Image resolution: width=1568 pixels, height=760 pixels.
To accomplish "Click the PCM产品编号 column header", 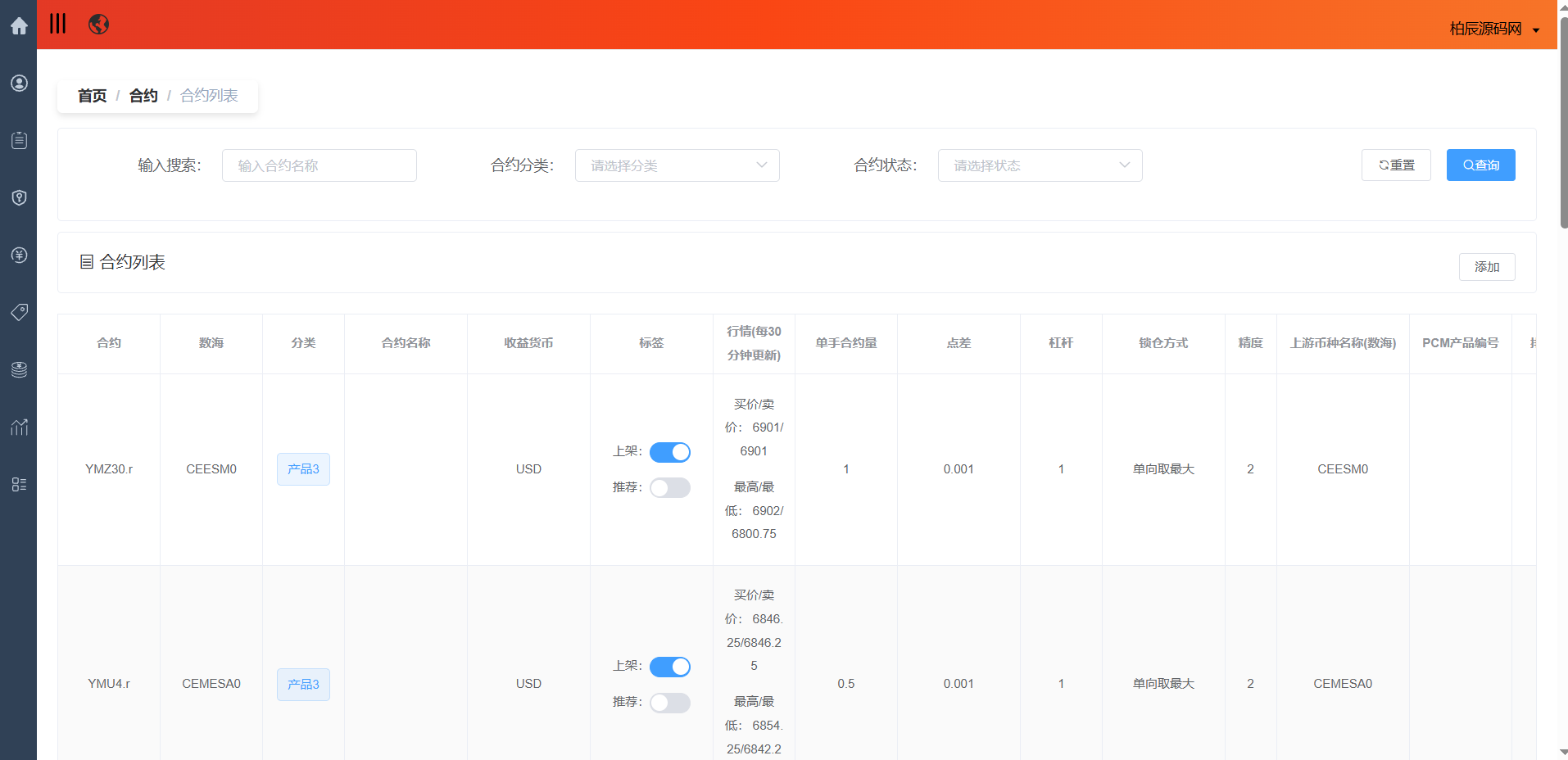I will (1461, 343).
